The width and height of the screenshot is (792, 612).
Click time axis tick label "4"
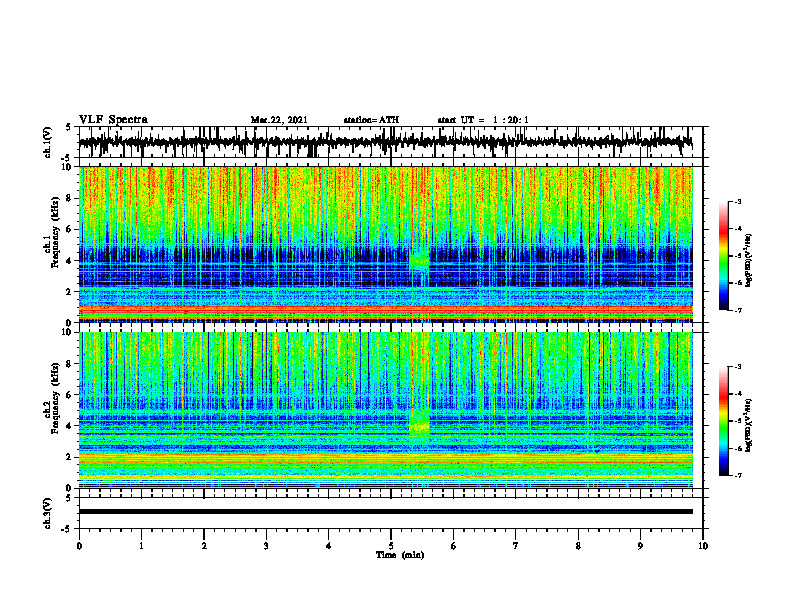pyautogui.click(x=329, y=546)
